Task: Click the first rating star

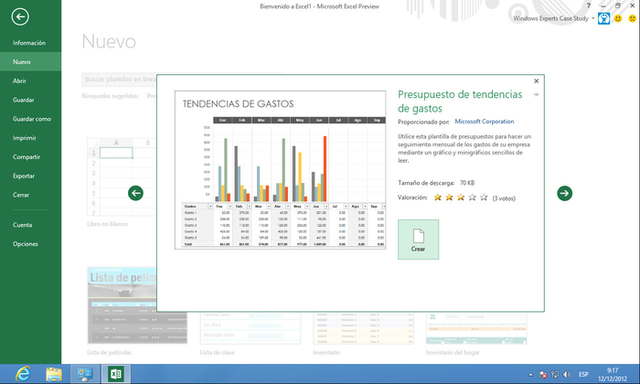Action: tap(438, 198)
